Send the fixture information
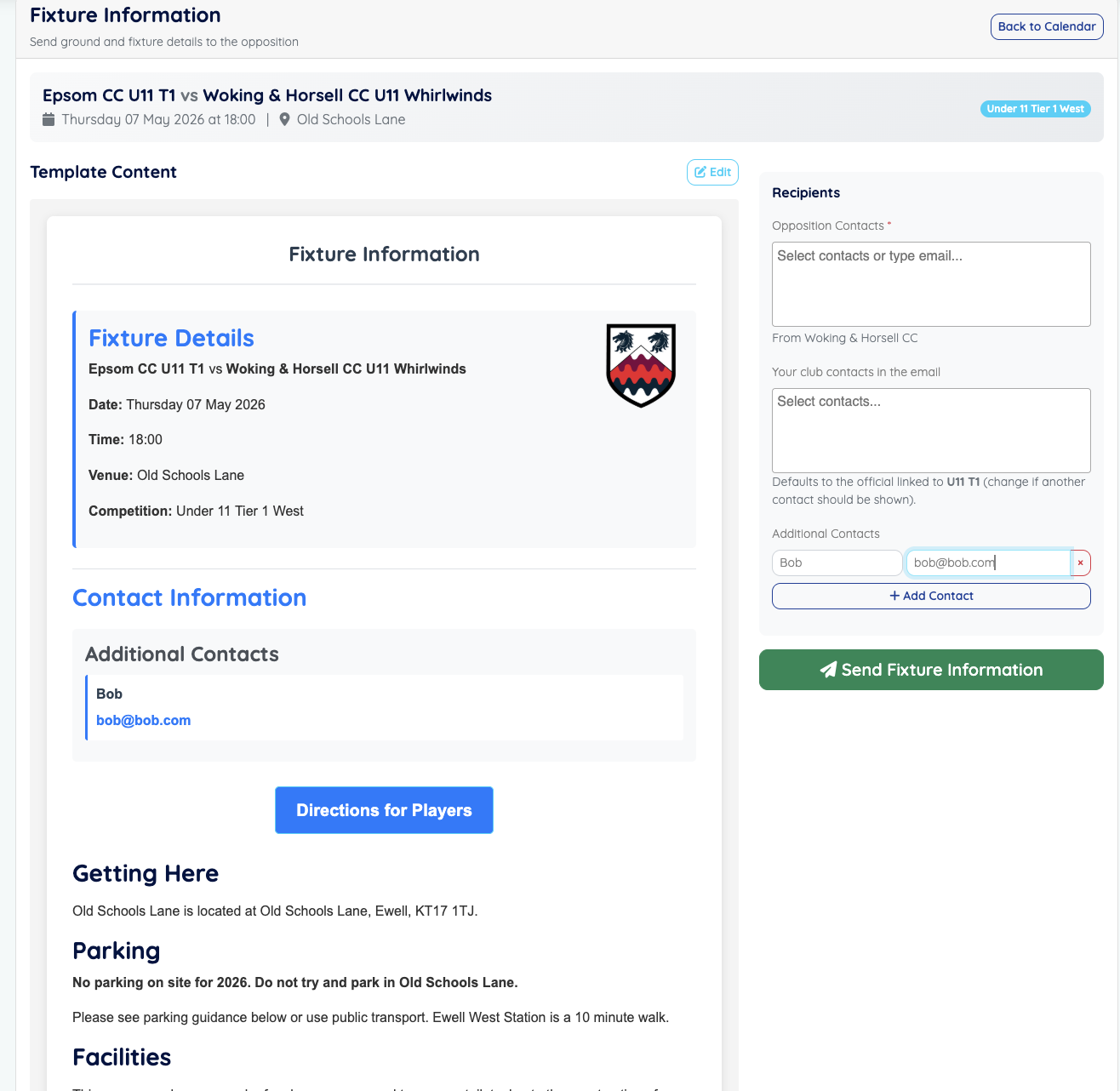Image resolution: width=1120 pixels, height=1091 pixels. tap(931, 670)
